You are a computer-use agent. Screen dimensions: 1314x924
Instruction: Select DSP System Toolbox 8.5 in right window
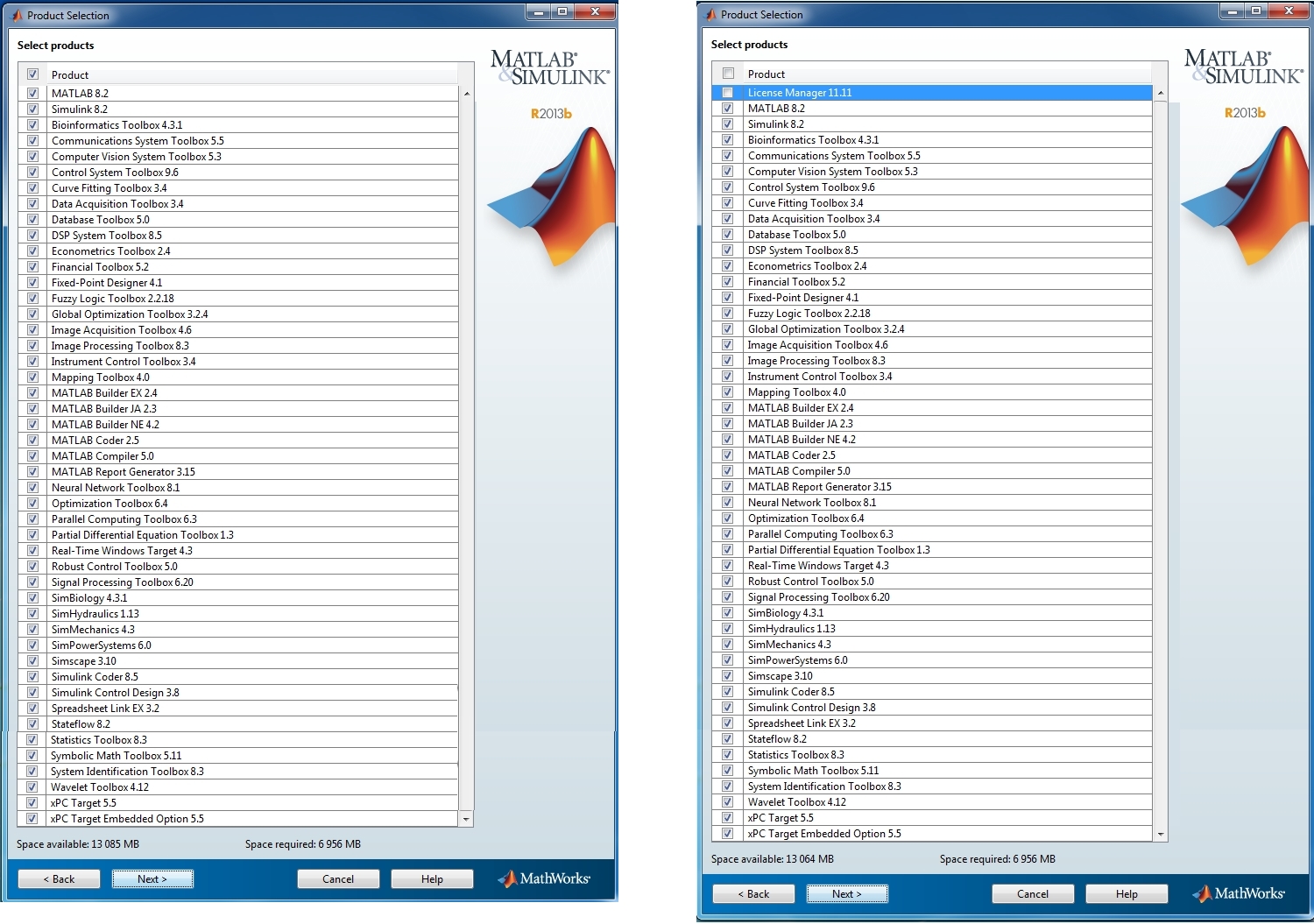(x=932, y=250)
